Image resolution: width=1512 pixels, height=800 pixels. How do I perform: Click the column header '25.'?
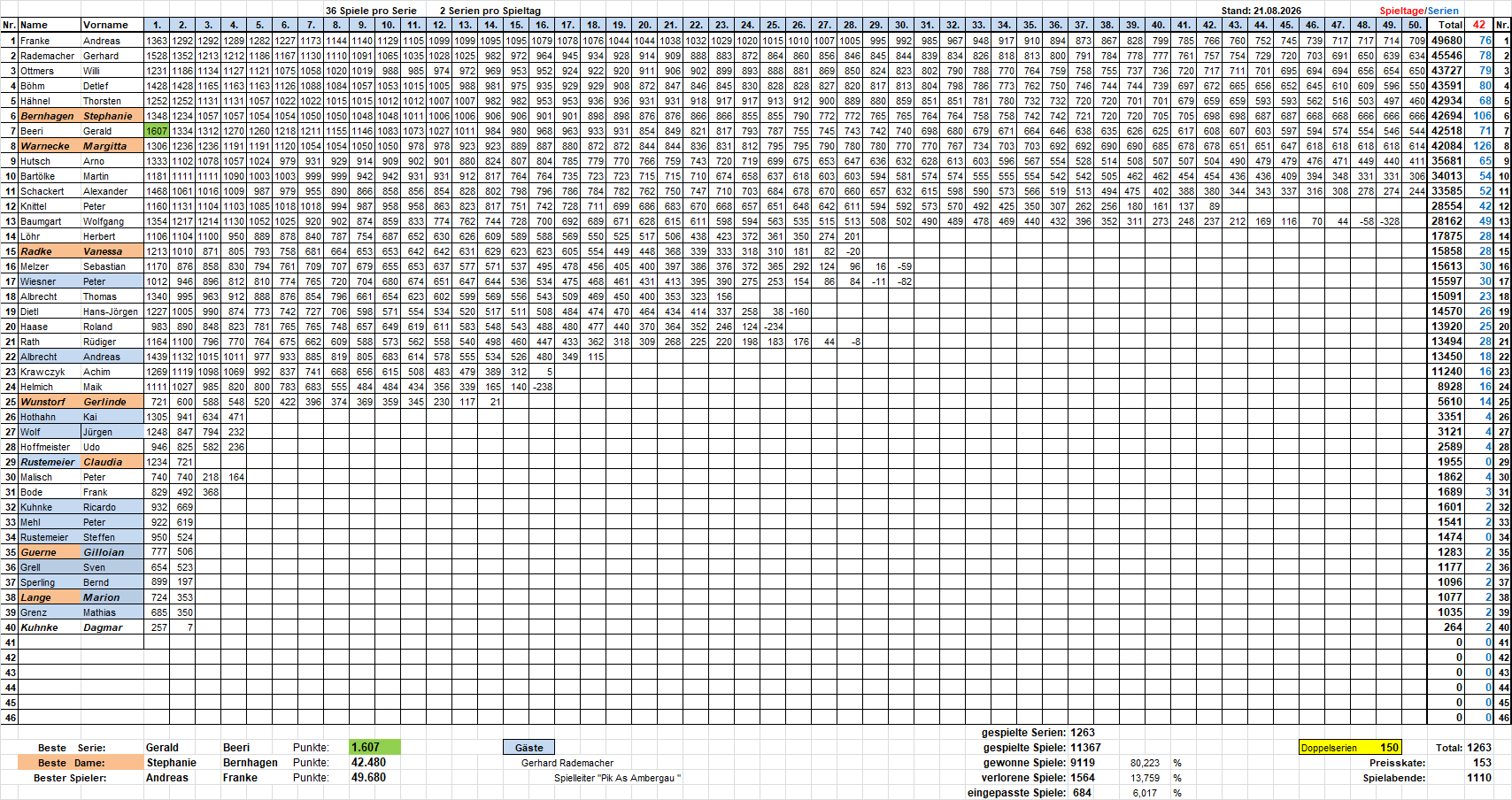click(x=773, y=25)
